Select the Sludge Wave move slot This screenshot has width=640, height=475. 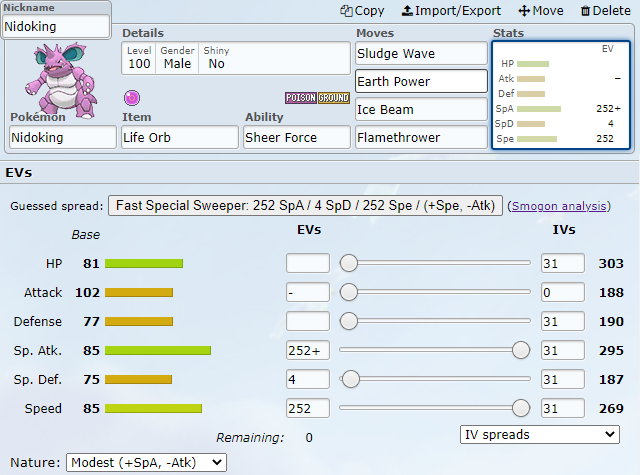(x=421, y=53)
